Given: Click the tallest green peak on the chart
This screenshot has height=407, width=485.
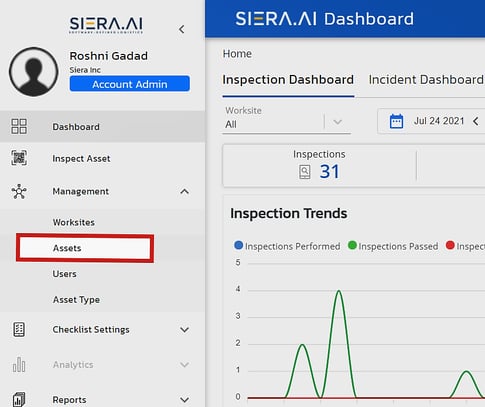Looking at the screenshot, I should [339, 291].
